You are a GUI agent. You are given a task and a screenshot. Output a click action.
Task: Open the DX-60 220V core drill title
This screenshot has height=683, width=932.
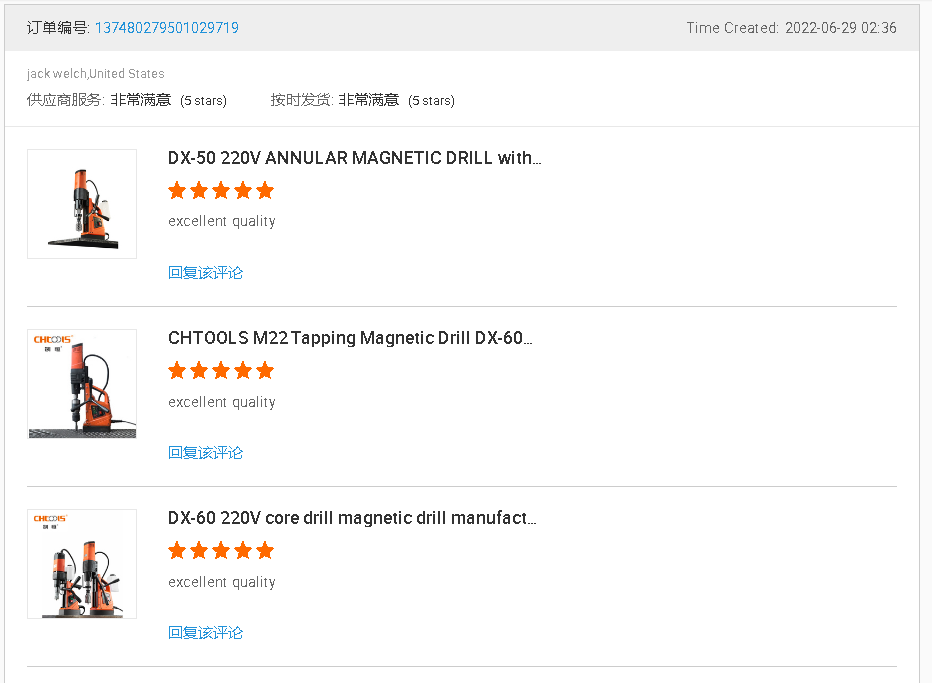[352, 518]
